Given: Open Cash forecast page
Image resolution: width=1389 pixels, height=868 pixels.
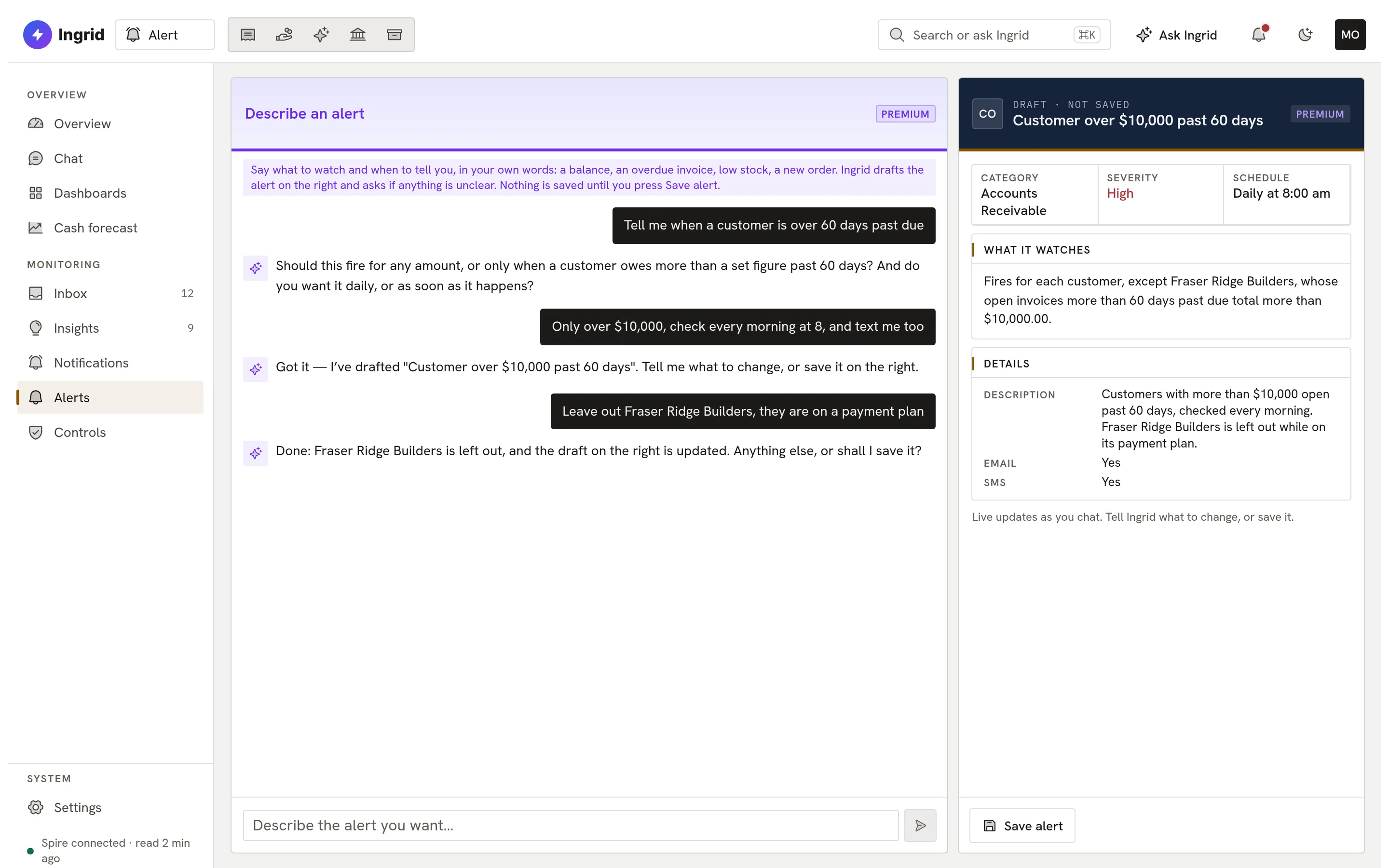Looking at the screenshot, I should [x=110, y=228].
